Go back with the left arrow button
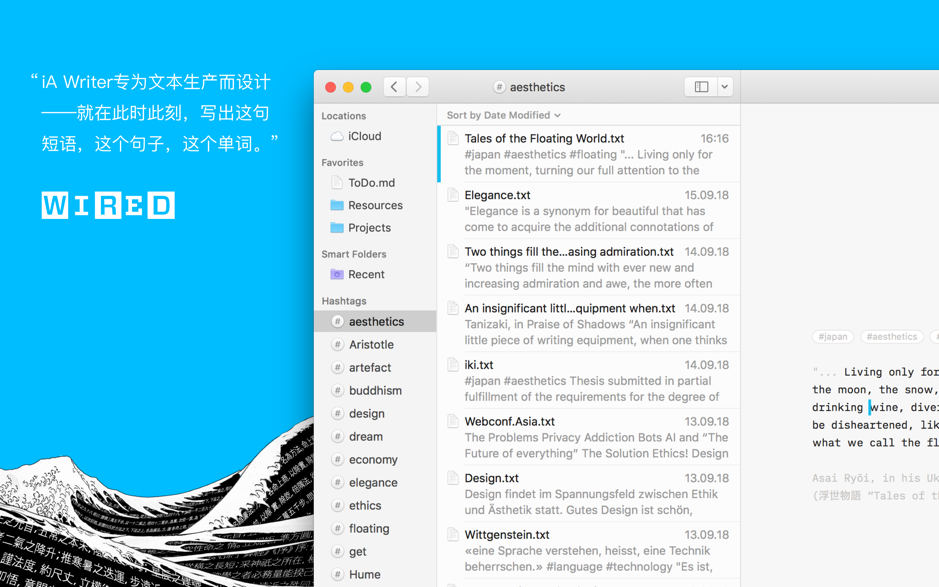Image resolution: width=939 pixels, height=587 pixels. pos(394,87)
